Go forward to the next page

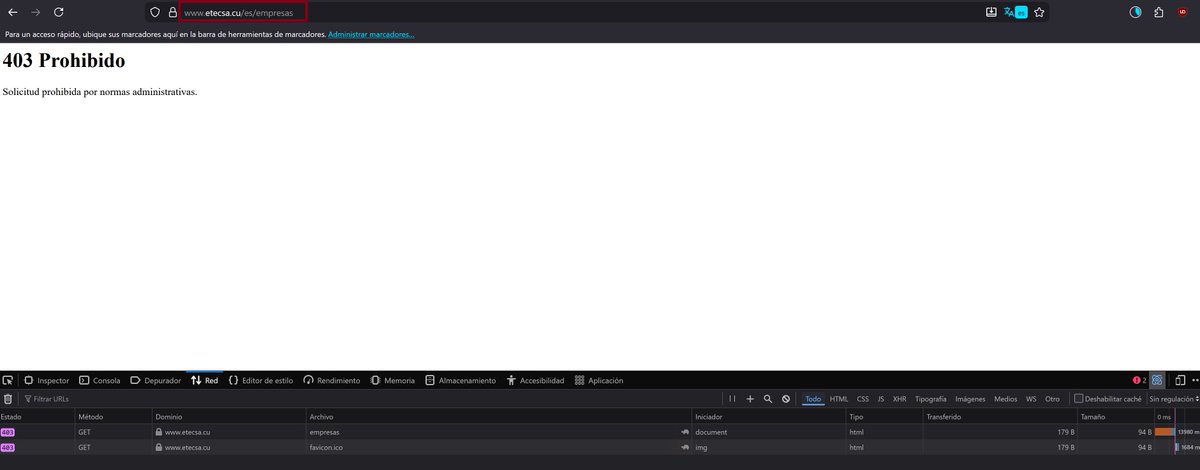click(x=36, y=12)
